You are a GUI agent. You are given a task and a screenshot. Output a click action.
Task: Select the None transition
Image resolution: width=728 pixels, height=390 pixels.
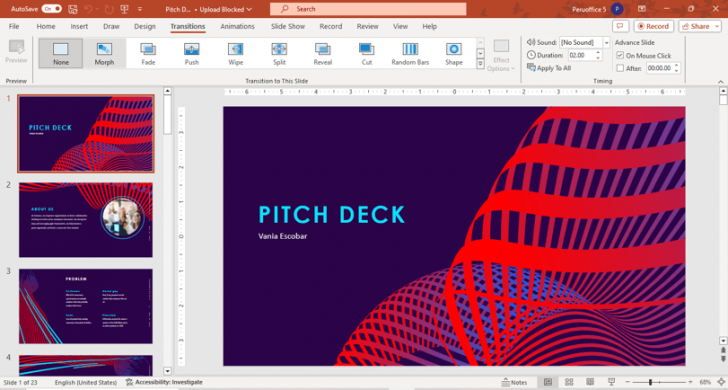[61, 53]
